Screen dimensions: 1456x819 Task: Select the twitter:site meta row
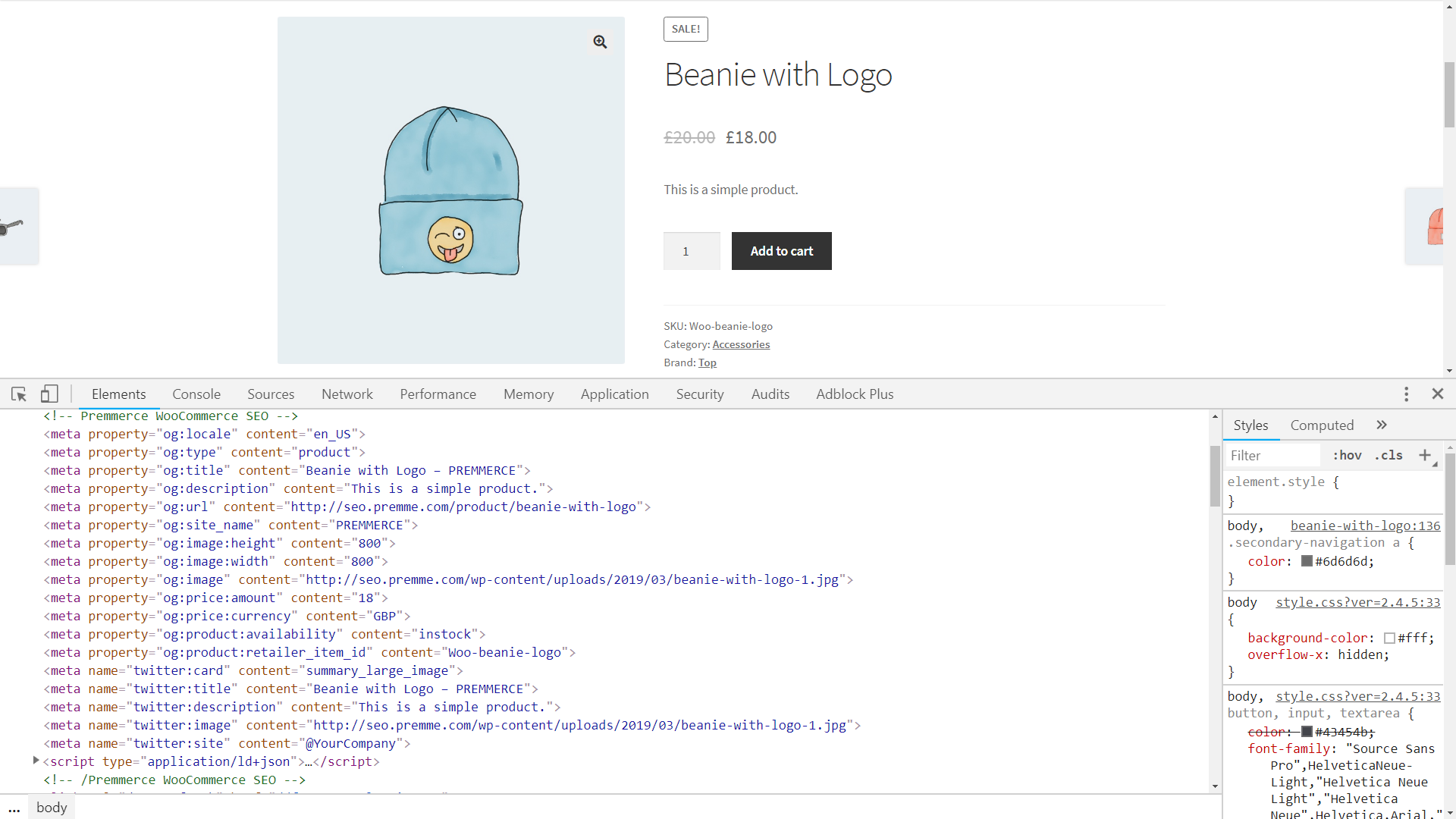pos(227,744)
